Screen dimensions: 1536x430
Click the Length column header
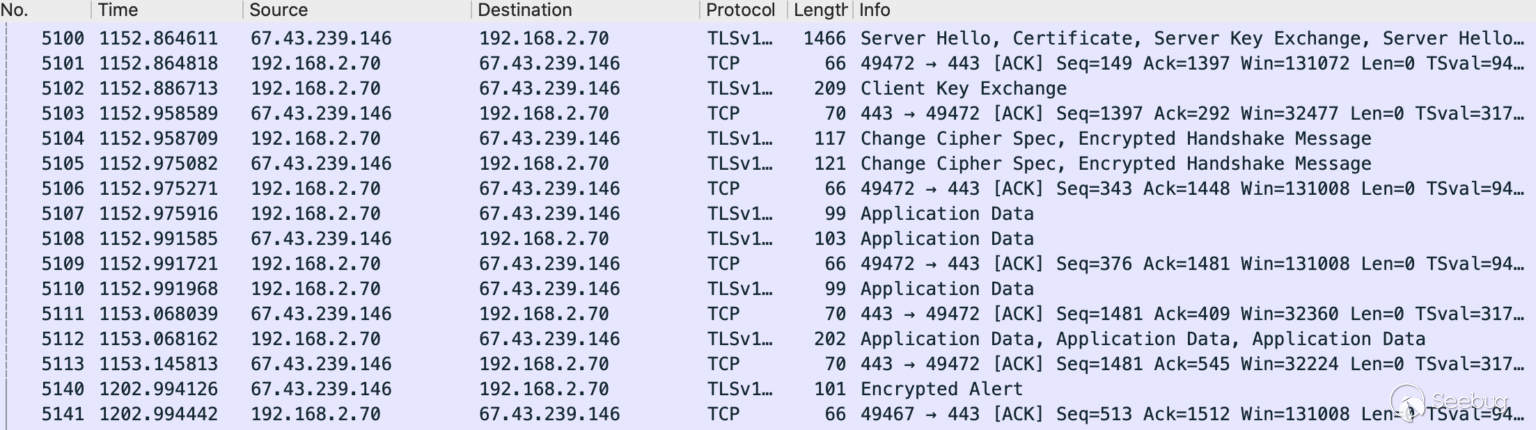819,10
